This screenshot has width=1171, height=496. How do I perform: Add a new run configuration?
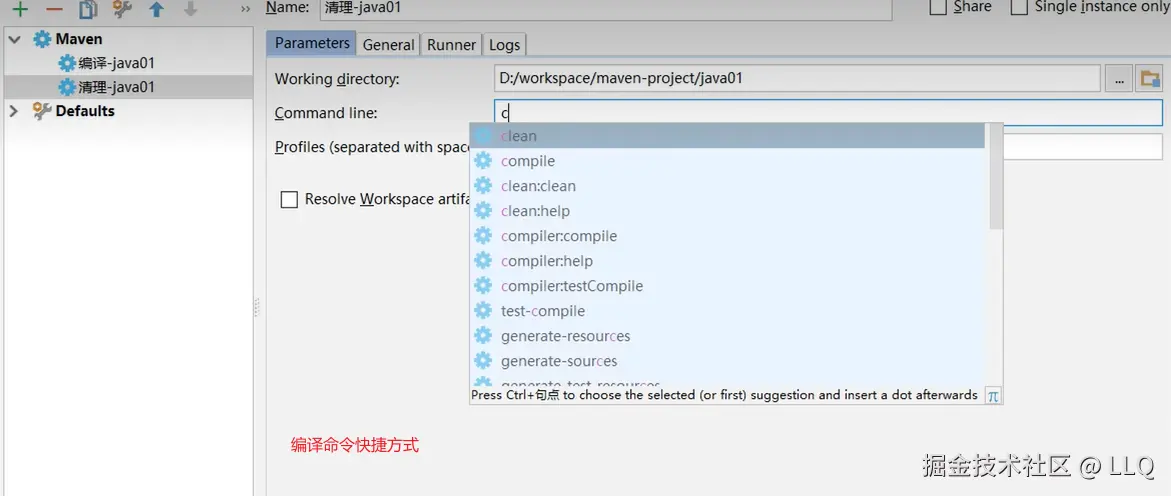pyautogui.click(x=20, y=9)
